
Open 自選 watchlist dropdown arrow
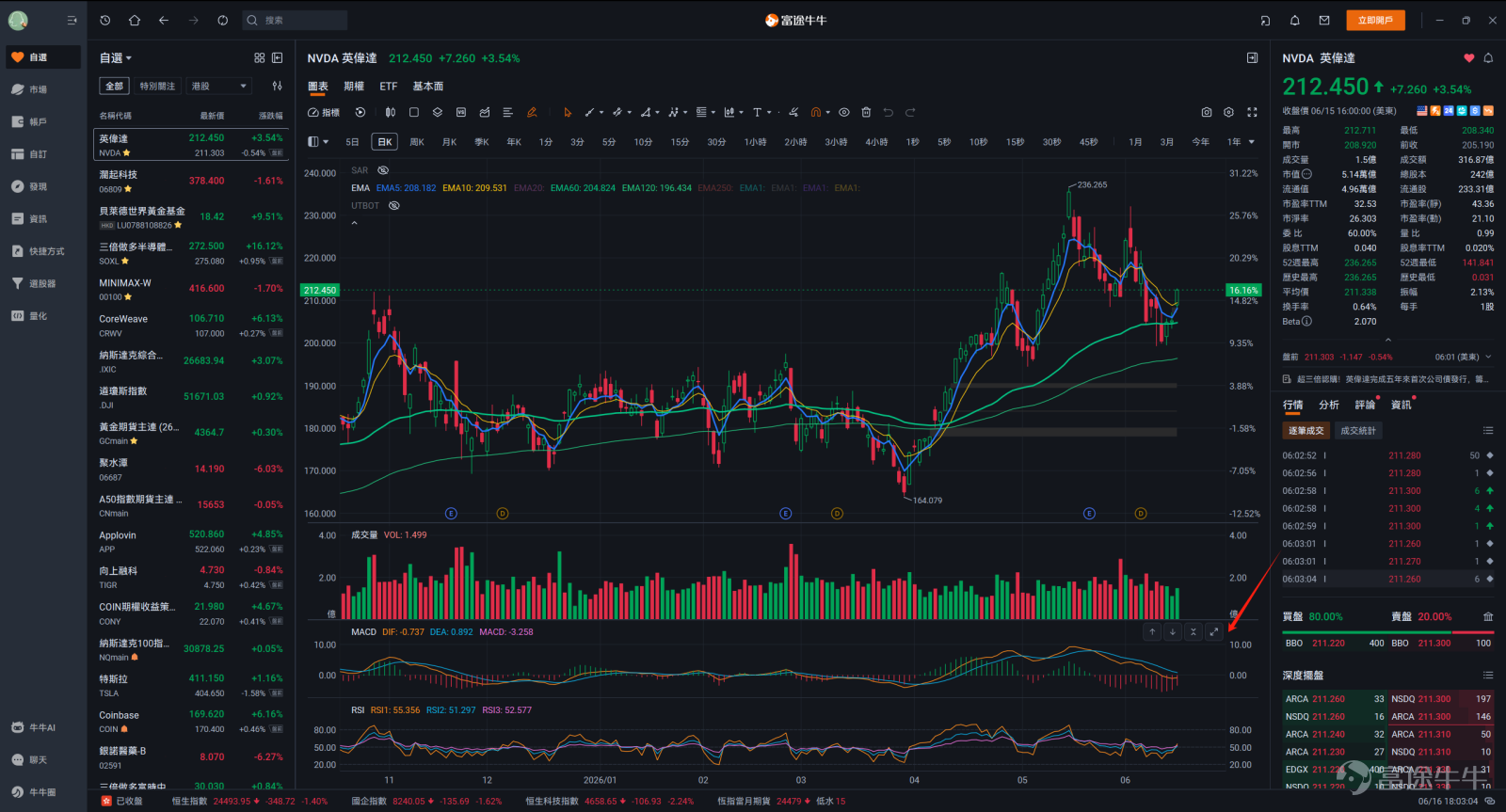(129, 58)
